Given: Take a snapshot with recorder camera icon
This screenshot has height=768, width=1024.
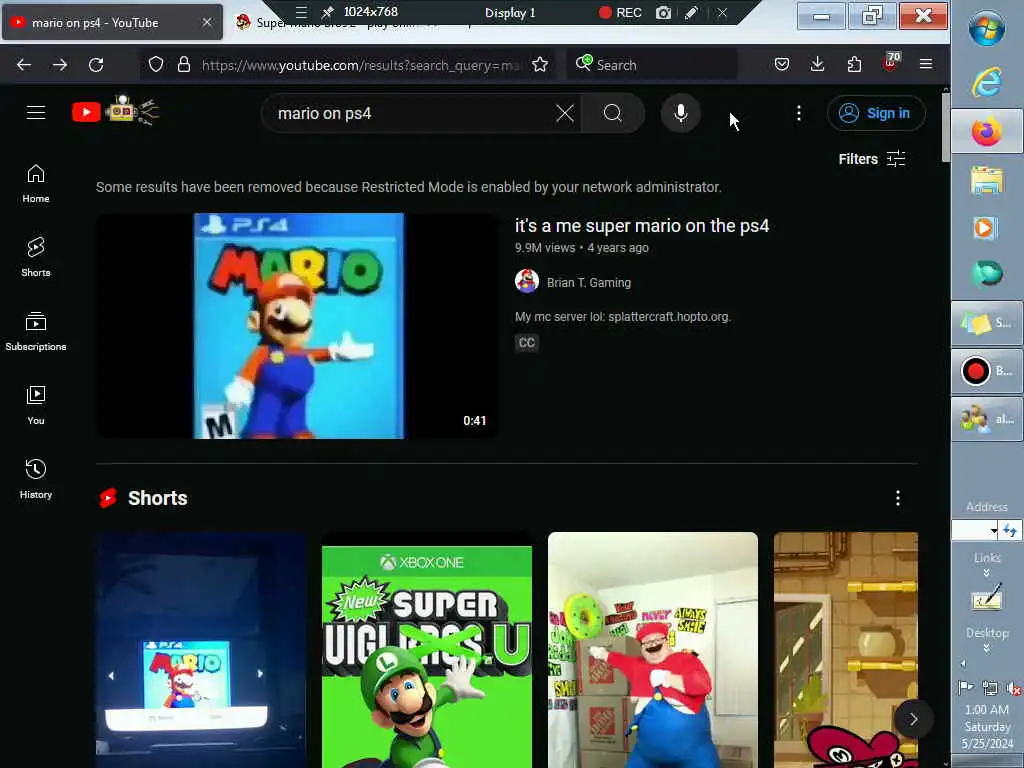Looking at the screenshot, I should [x=664, y=12].
